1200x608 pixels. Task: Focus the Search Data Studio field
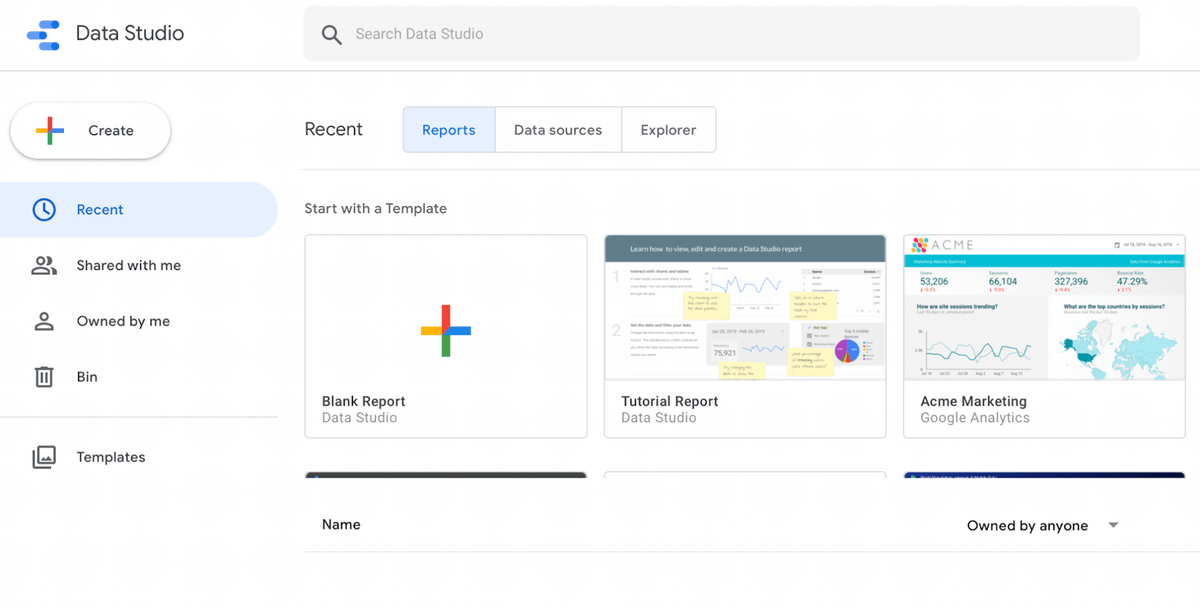point(721,34)
